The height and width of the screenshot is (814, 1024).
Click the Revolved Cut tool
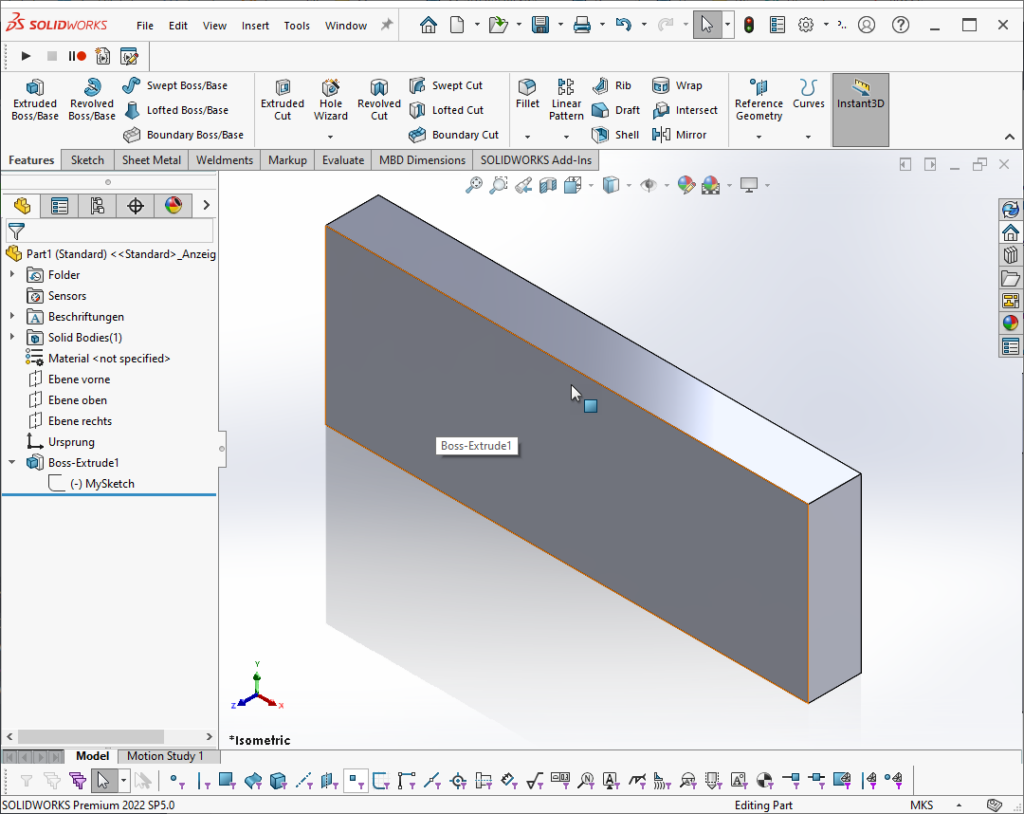point(379,99)
